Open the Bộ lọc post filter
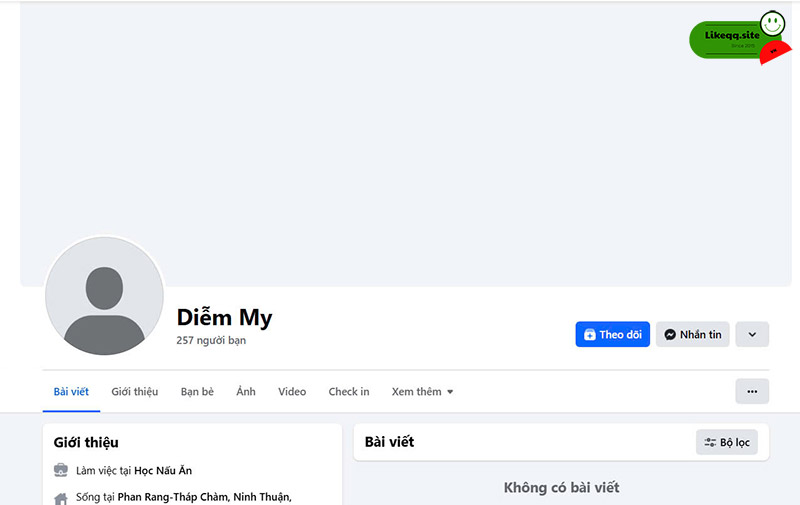The image size is (800, 505). click(727, 442)
